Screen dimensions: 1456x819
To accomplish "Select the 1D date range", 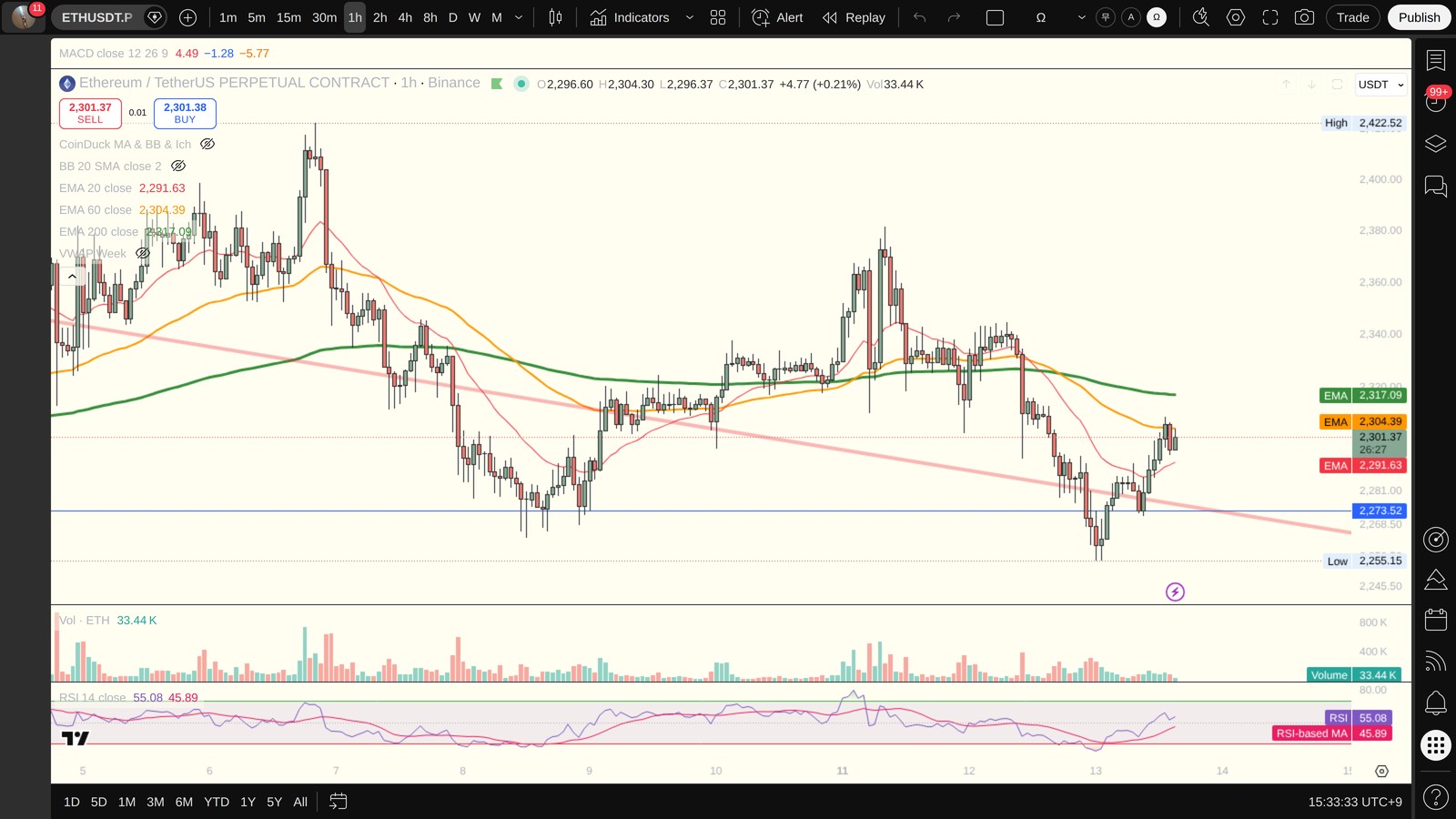I will click(72, 802).
